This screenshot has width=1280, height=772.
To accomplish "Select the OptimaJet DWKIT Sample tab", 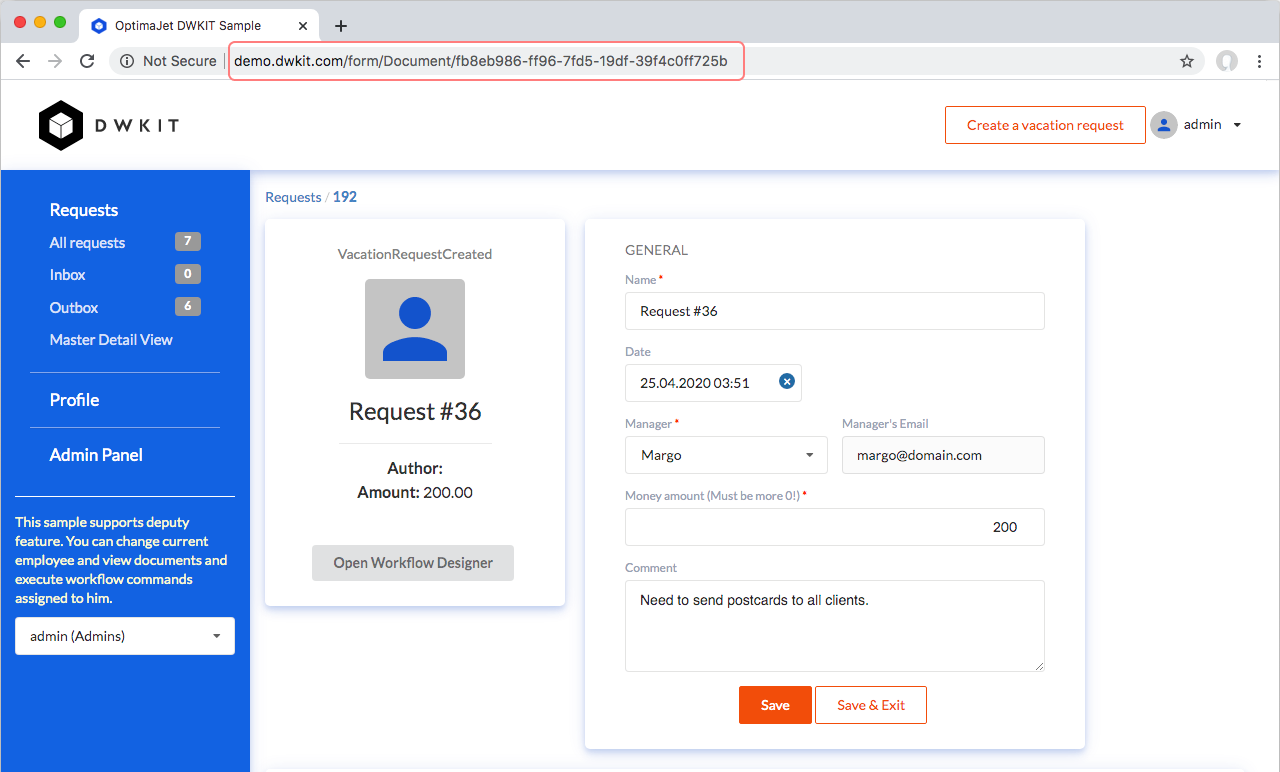I will pyautogui.click(x=200, y=25).
